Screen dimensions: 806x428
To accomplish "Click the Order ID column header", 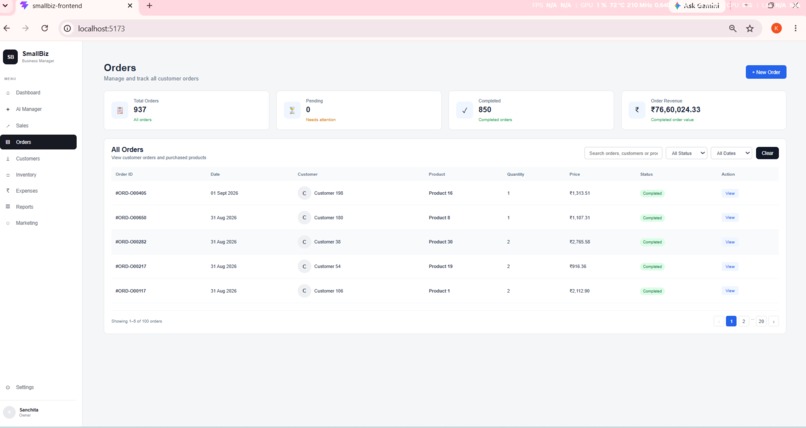I will tap(124, 174).
